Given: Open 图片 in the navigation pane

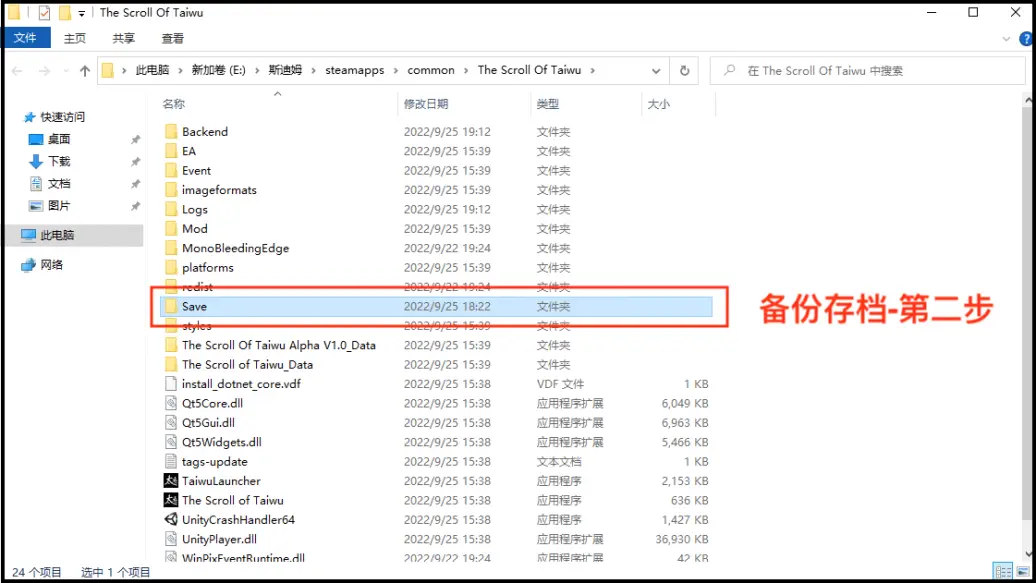Looking at the screenshot, I should [58, 206].
